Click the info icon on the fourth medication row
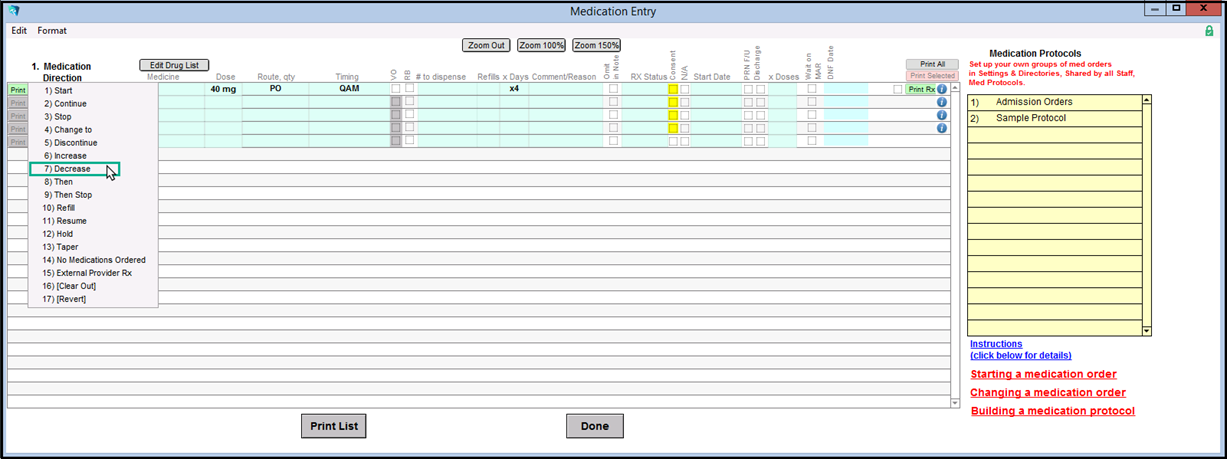Screen dimensions: 1227x459 pyautogui.click(x=941, y=128)
